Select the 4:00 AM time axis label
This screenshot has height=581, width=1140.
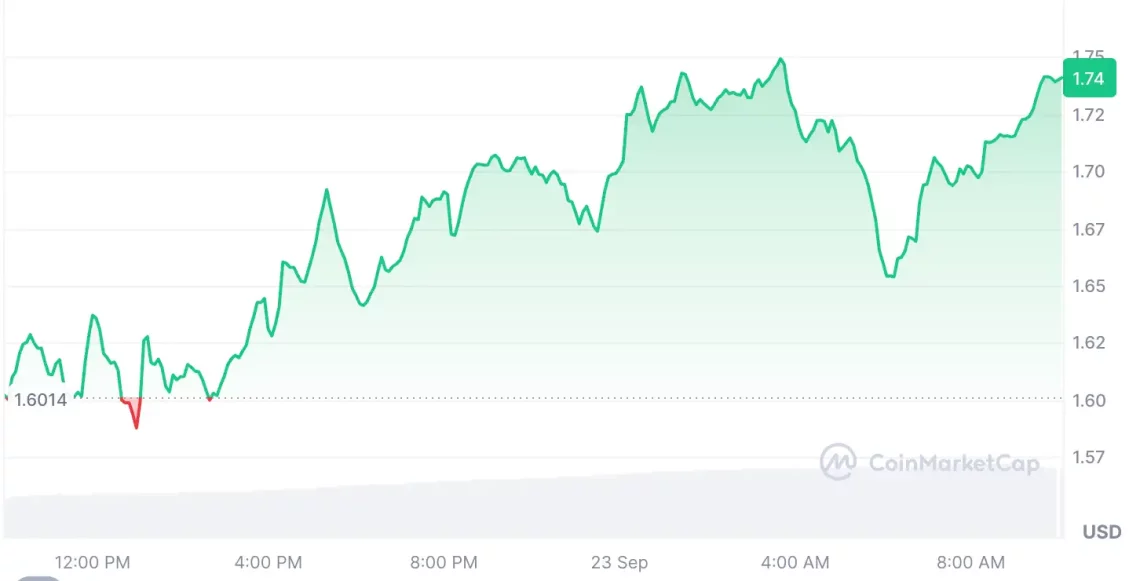(795, 563)
